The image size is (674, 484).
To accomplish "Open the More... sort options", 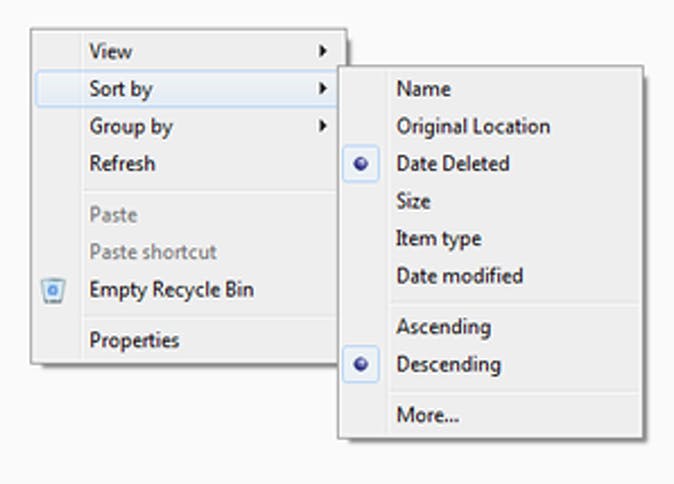I will 427,415.
